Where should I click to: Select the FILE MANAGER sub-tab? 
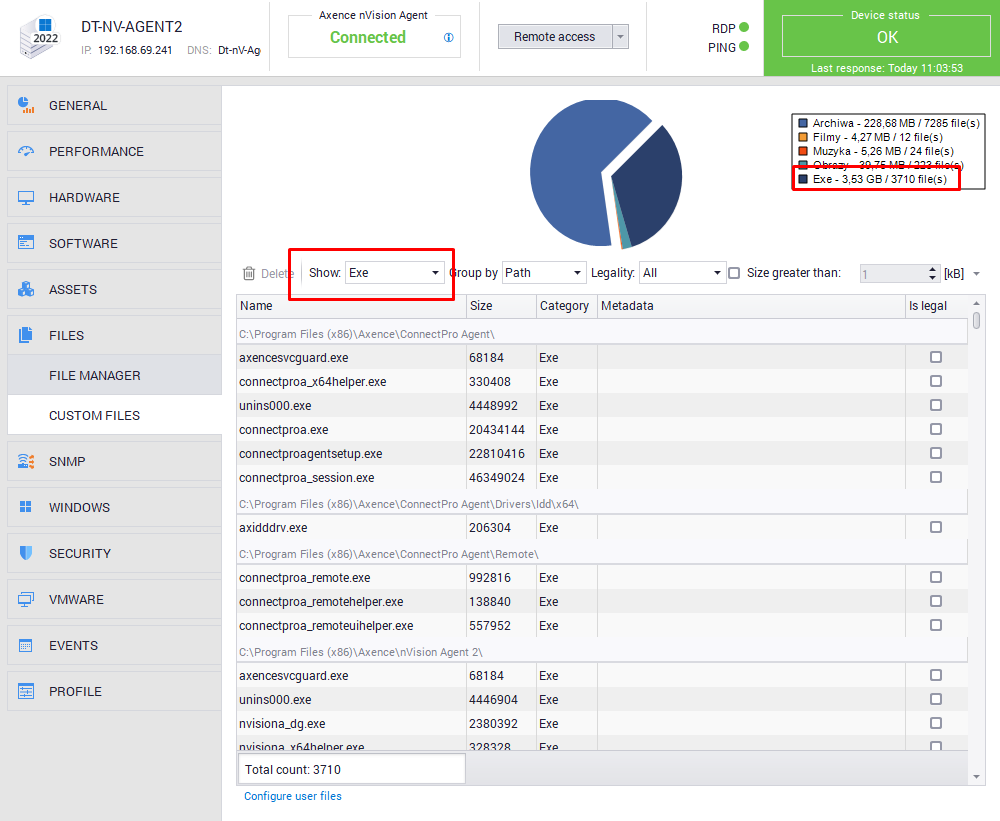[114, 375]
